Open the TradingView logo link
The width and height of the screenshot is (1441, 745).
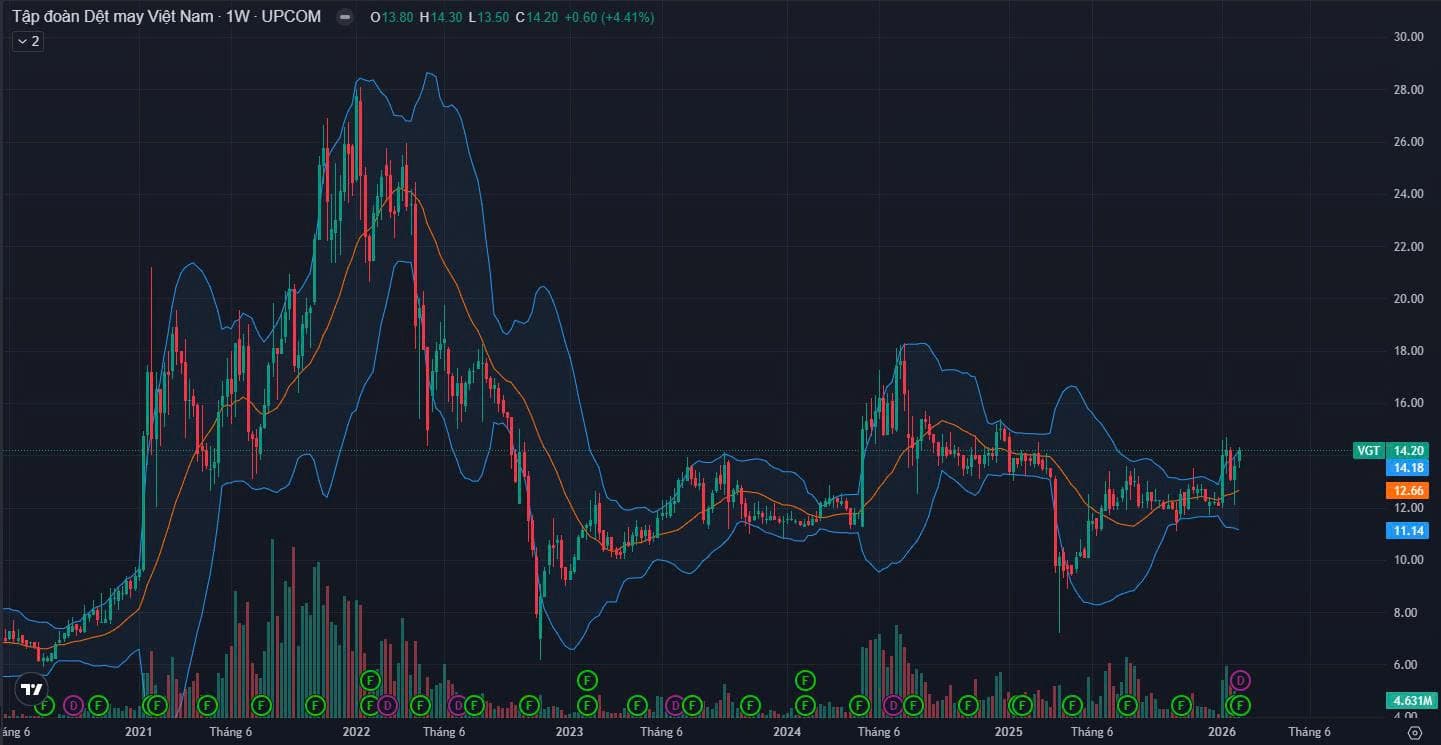[32, 689]
